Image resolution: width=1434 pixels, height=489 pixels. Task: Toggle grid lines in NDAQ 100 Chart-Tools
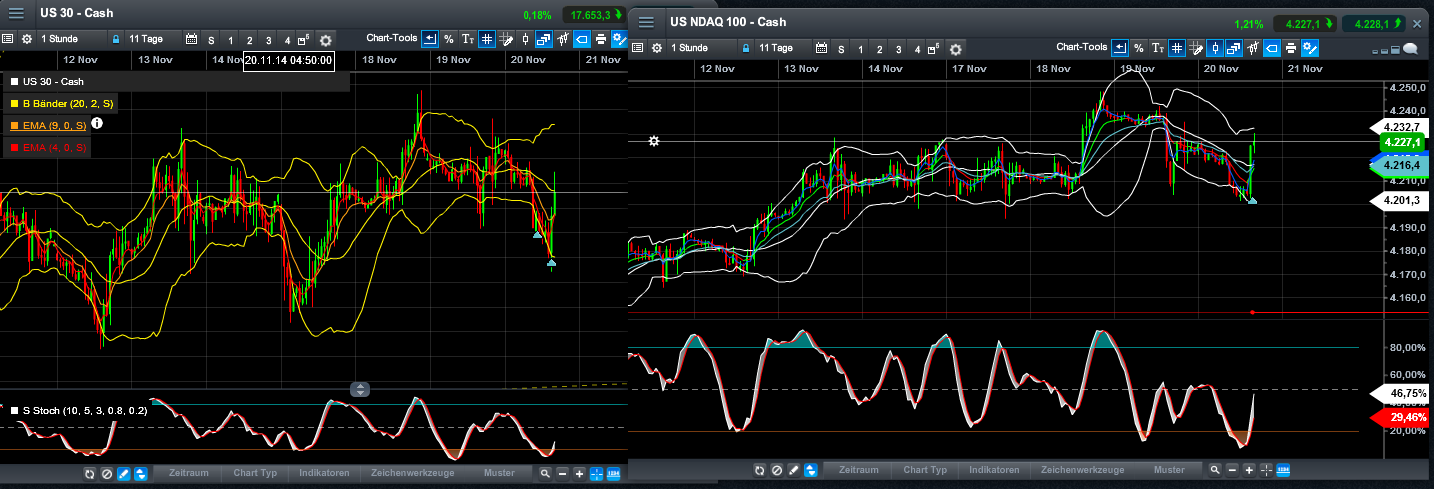1177,47
